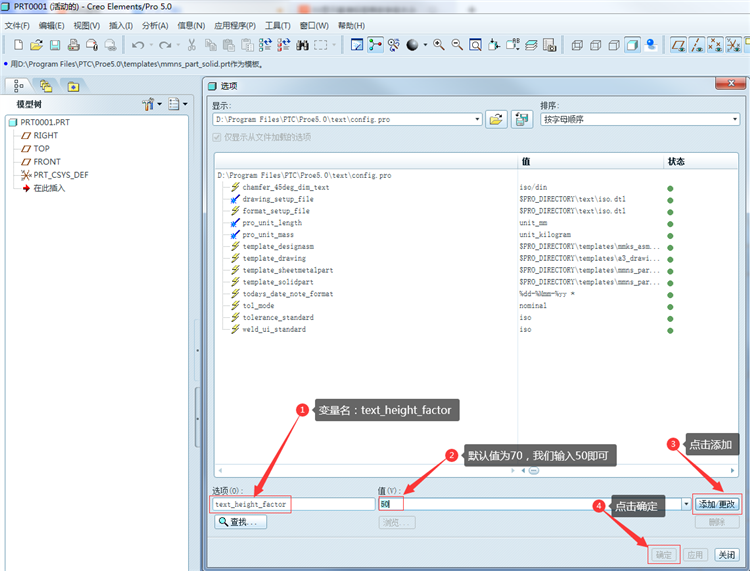Click the OK confirm button
This screenshot has height=571, width=750.
664,555
